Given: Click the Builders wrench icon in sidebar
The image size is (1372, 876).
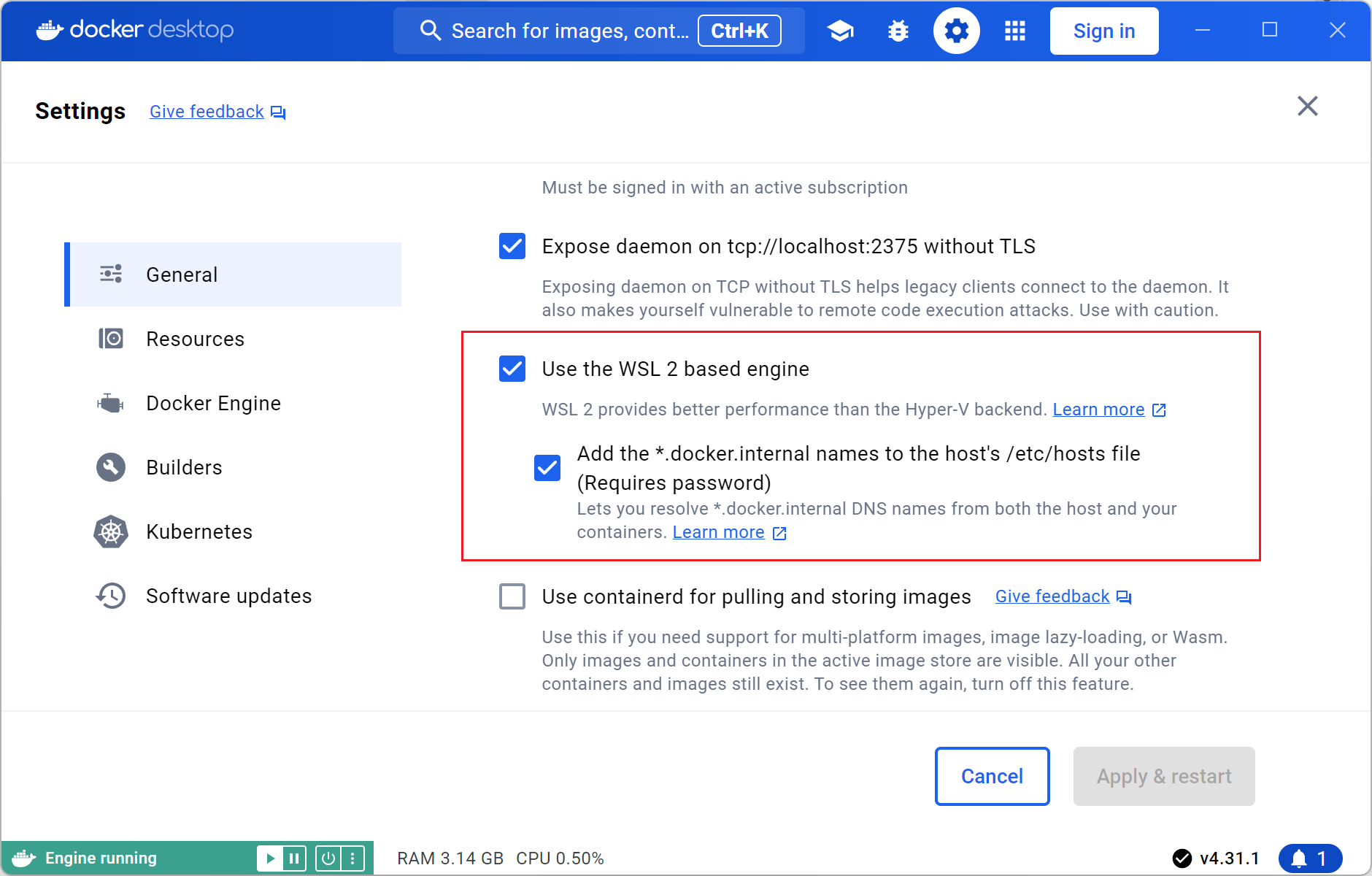Looking at the screenshot, I should 111,467.
